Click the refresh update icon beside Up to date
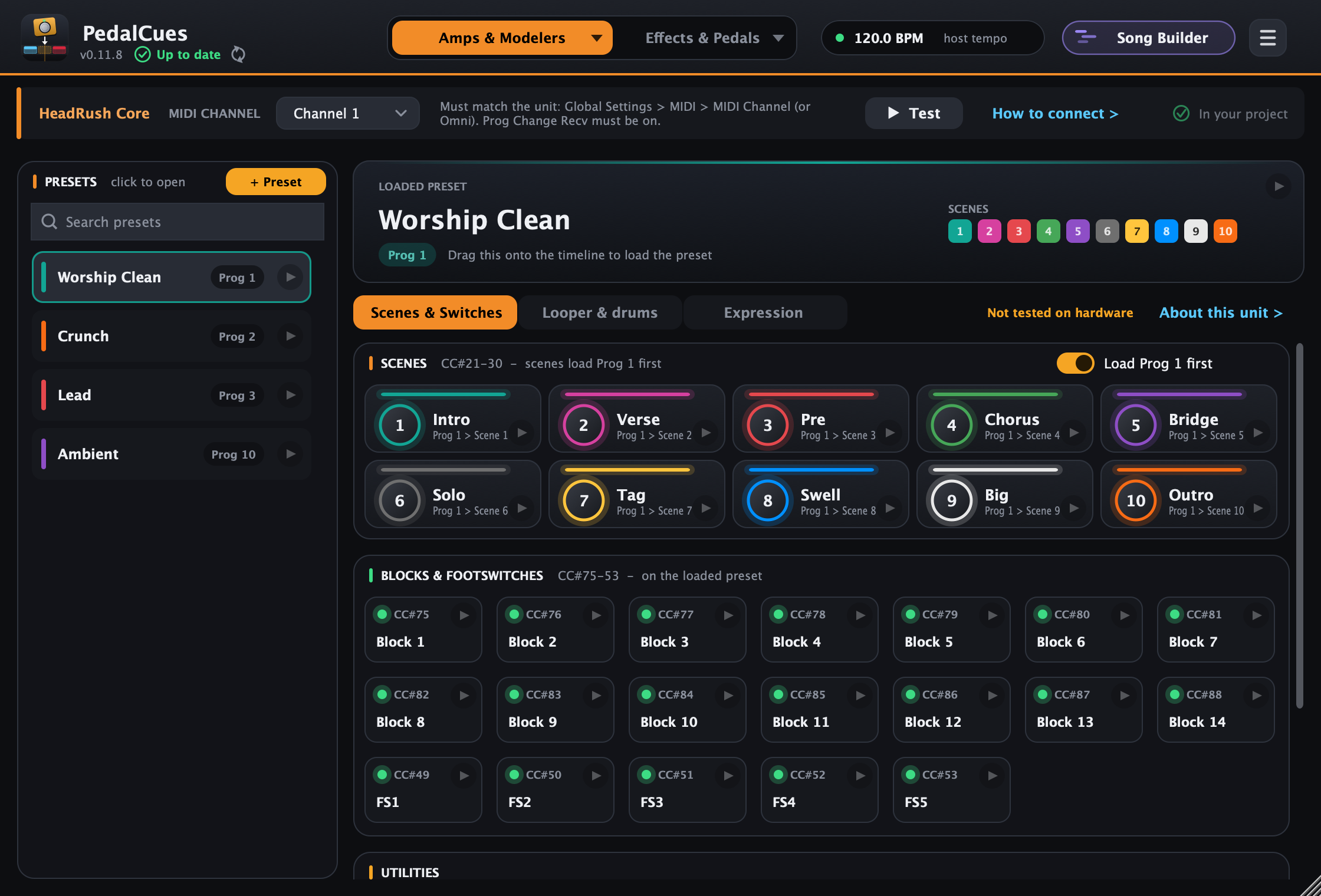This screenshot has height=896, width=1321. [238, 54]
